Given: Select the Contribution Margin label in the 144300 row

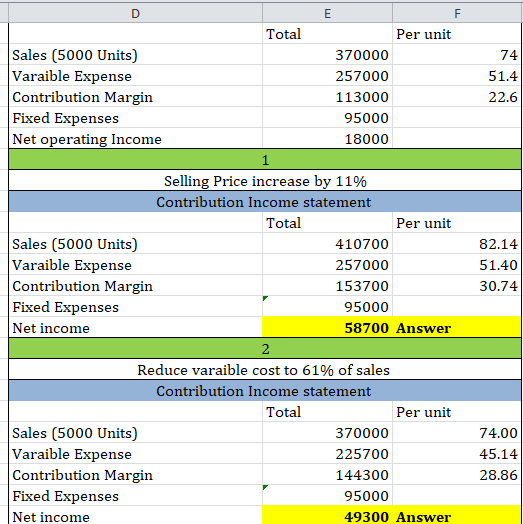Looking at the screenshot, I should tap(83, 475).
